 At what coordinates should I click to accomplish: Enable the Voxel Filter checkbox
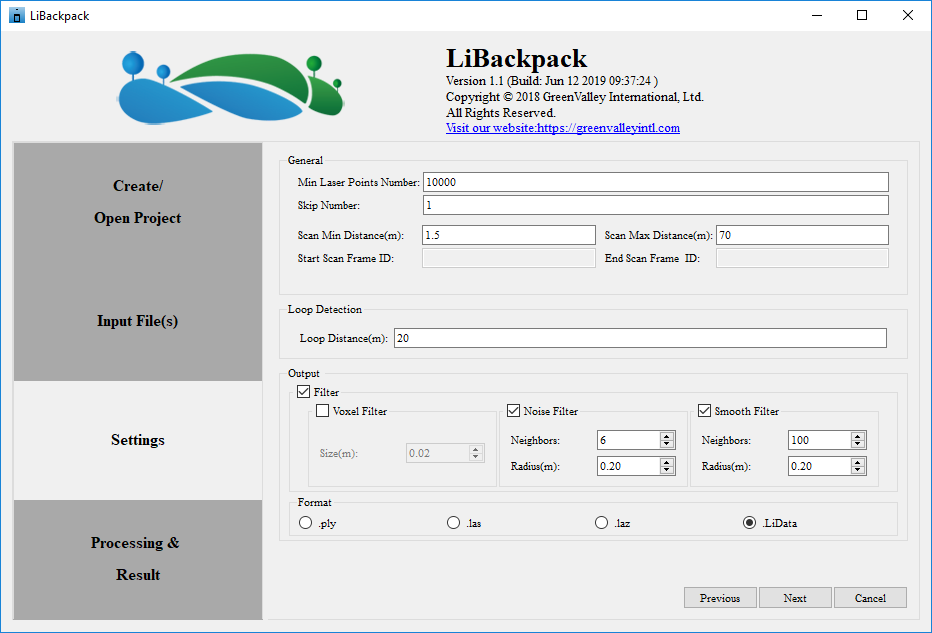click(x=323, y=411)
